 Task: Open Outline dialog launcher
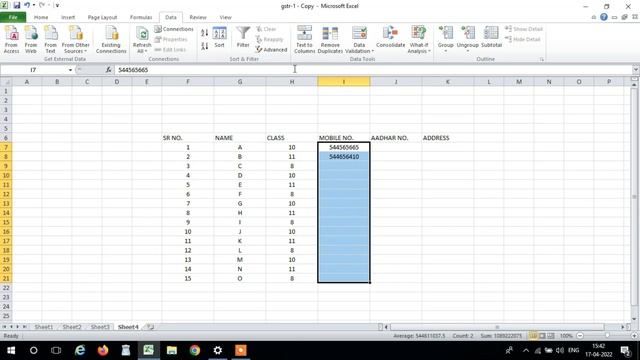pos(542,60)
